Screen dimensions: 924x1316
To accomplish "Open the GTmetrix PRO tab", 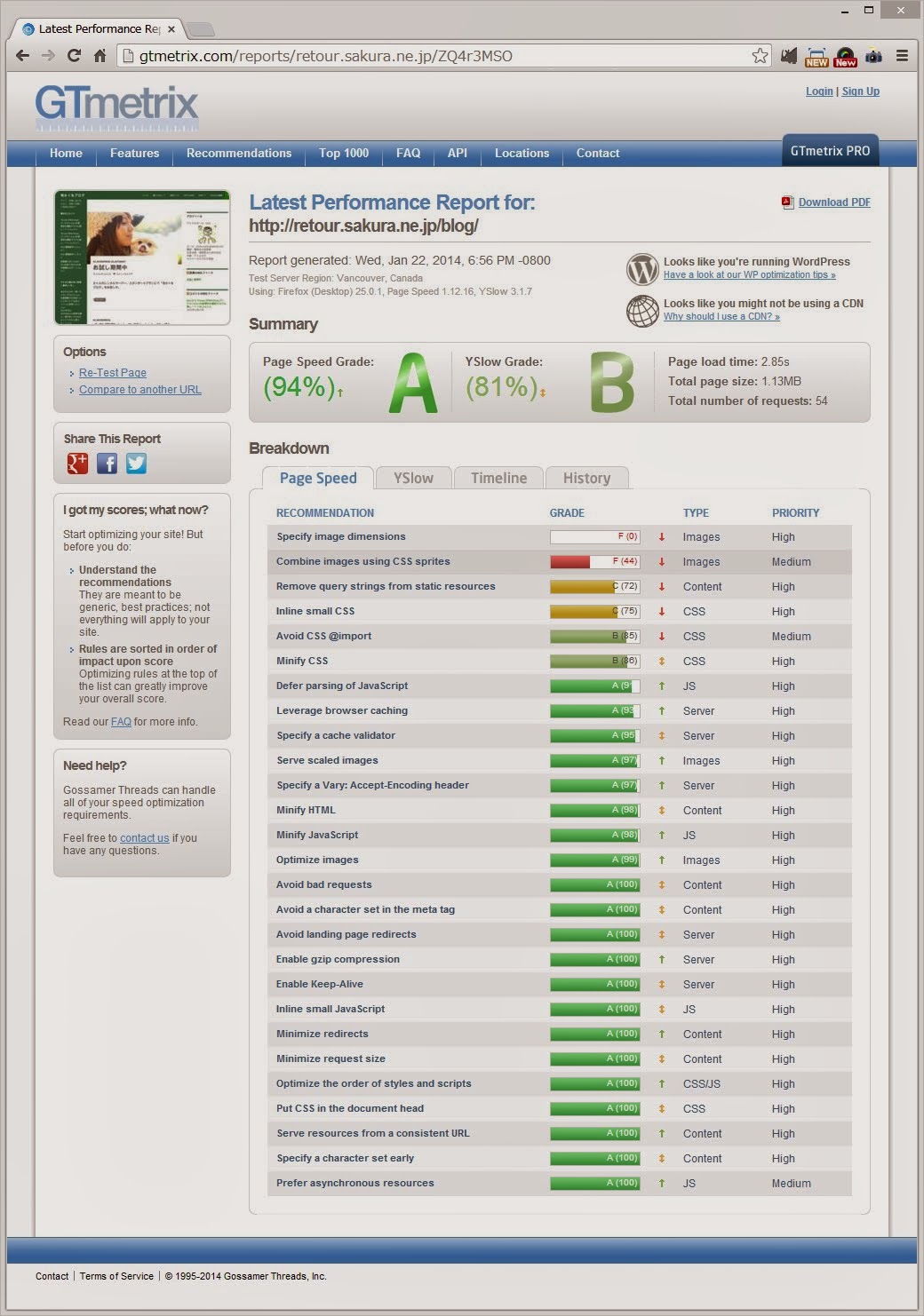I will tap(831, 150).
